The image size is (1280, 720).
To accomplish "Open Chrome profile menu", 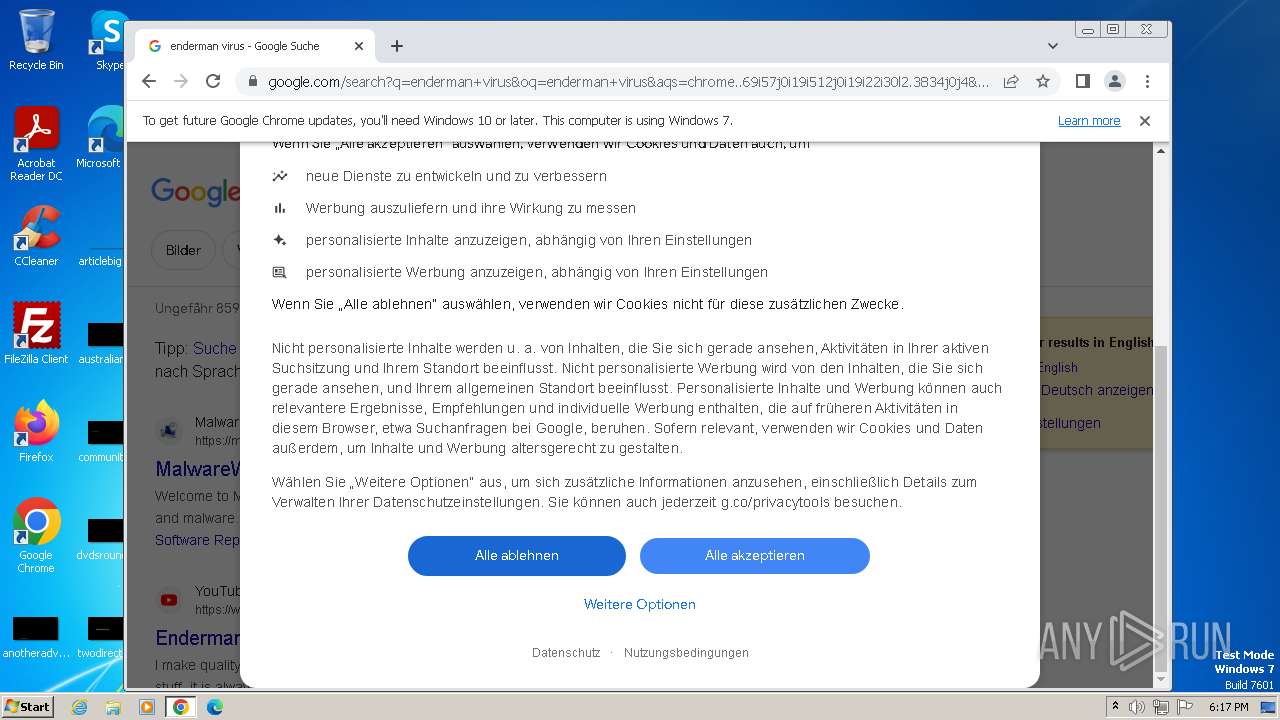I will point(1114,81).
